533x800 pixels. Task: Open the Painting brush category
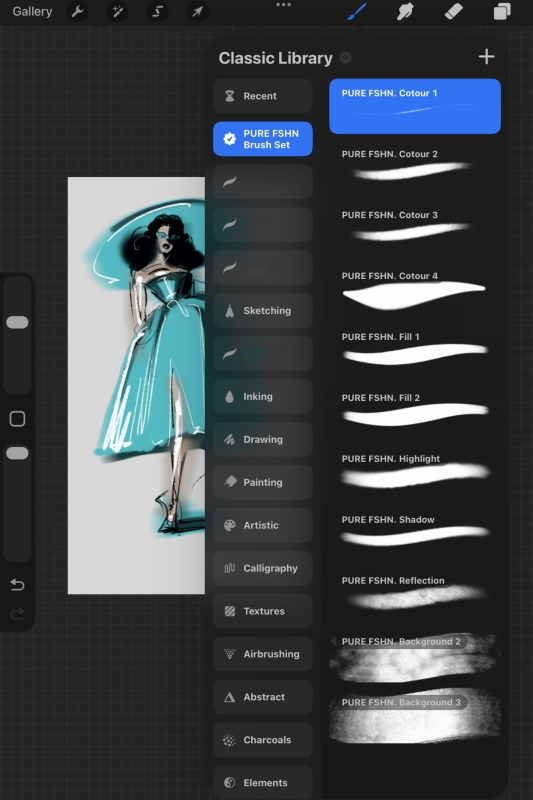coord(263,482)
